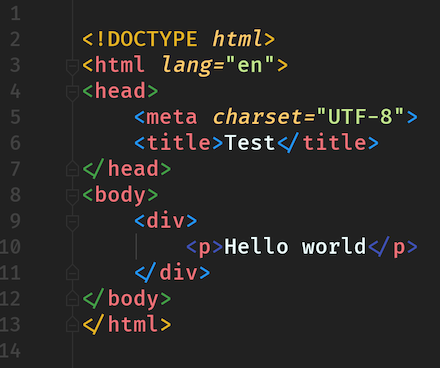Viewport: 440px width, 368px height.
Task: Collapse the html tag fold on line 3
Action: tap(72, 67)
